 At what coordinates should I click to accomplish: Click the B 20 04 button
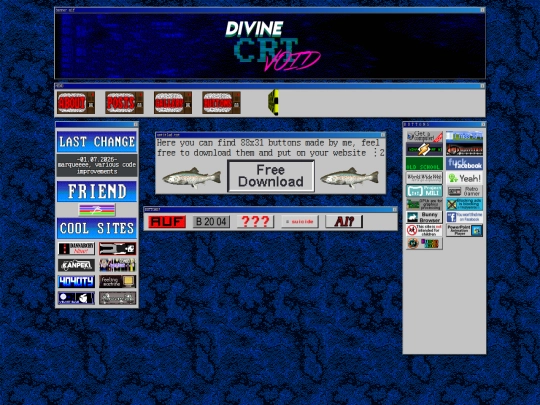point(211,222)
